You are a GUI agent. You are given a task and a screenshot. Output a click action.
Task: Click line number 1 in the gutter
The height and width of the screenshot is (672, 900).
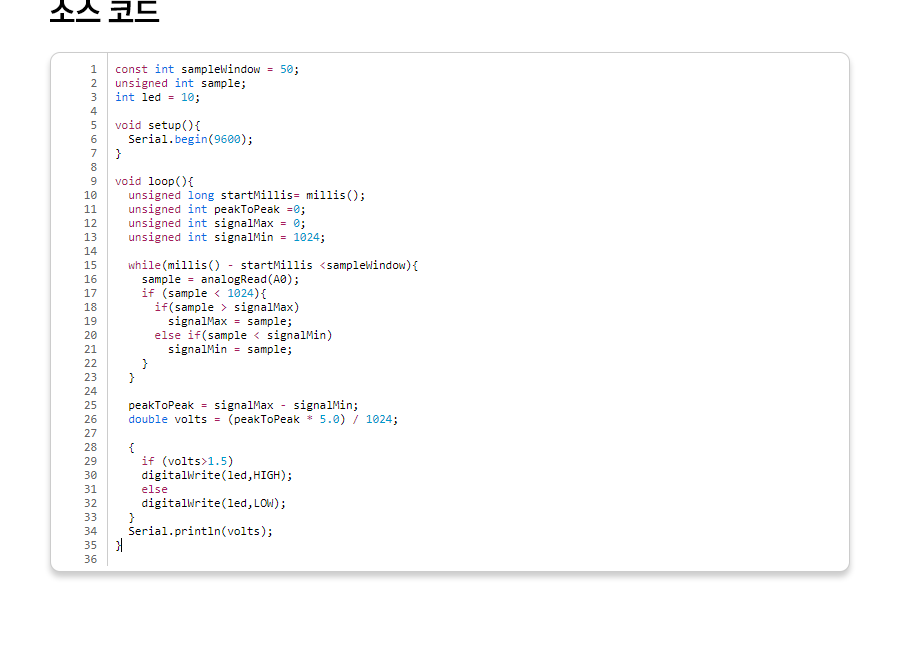click(x=93, y=70)
